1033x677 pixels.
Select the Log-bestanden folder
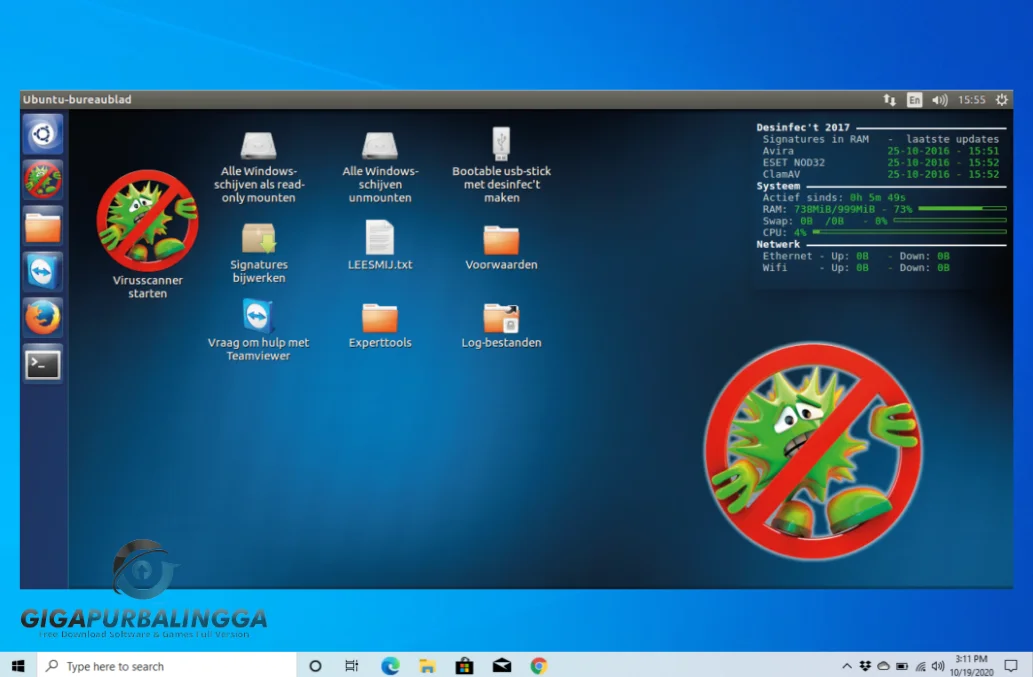(501, 325)
